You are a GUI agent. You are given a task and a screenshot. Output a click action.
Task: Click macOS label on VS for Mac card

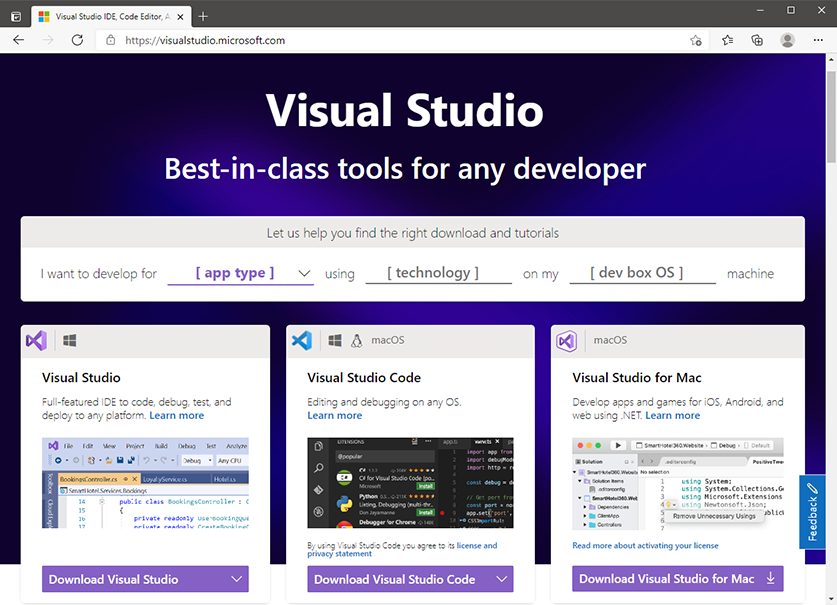point(611,340)
